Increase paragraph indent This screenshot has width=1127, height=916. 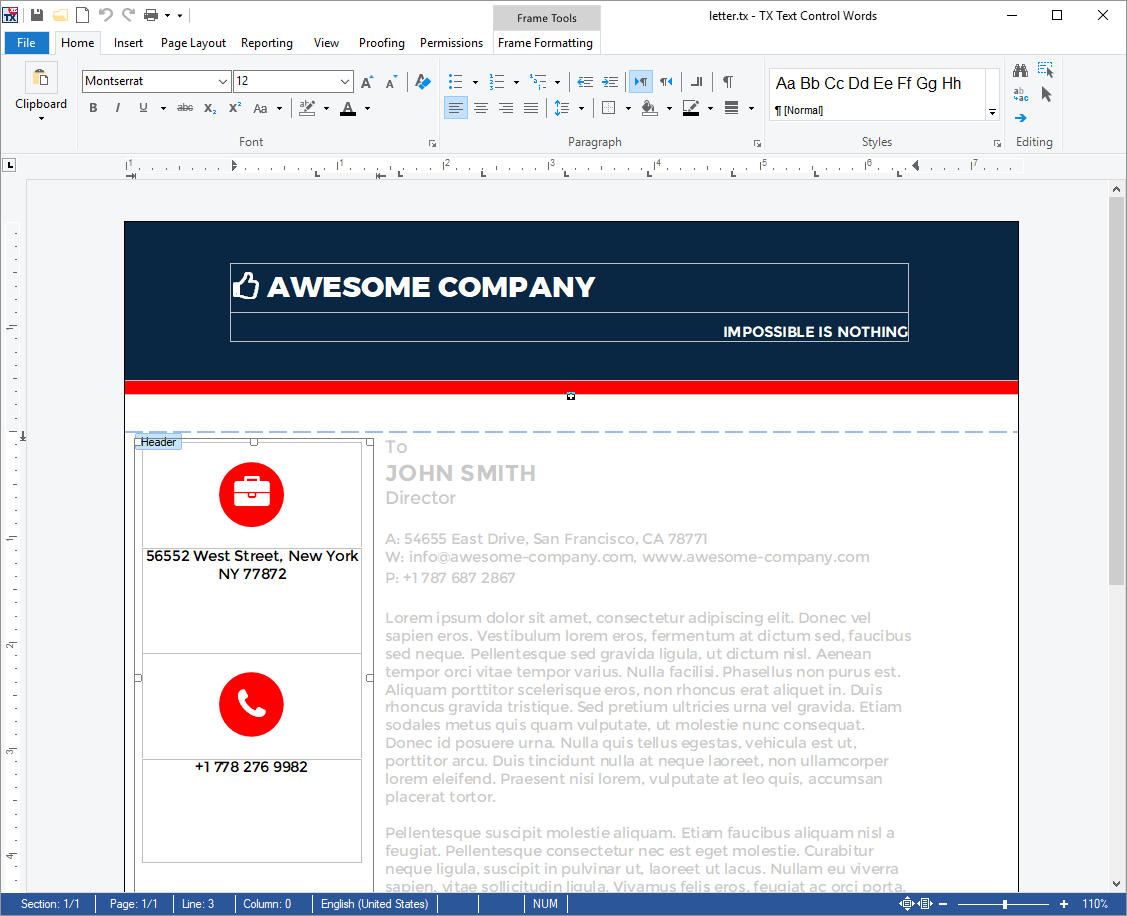pos(610,82)
